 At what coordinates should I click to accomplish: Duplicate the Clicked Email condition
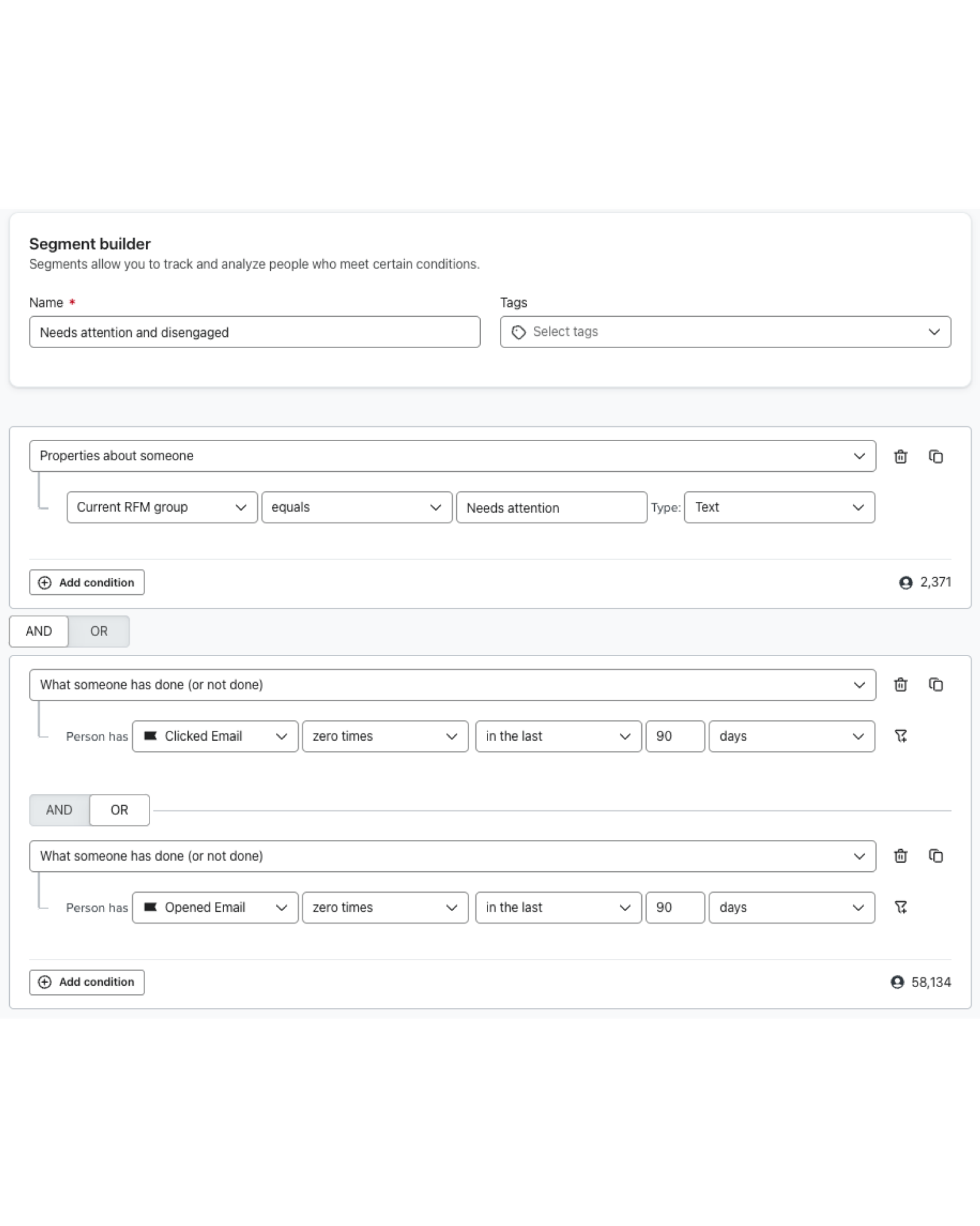point(935,684)
